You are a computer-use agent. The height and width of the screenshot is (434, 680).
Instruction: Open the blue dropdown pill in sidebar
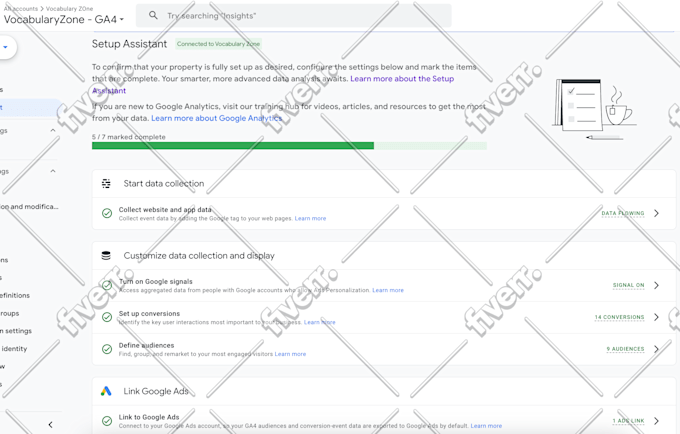[x=7, y=47]
